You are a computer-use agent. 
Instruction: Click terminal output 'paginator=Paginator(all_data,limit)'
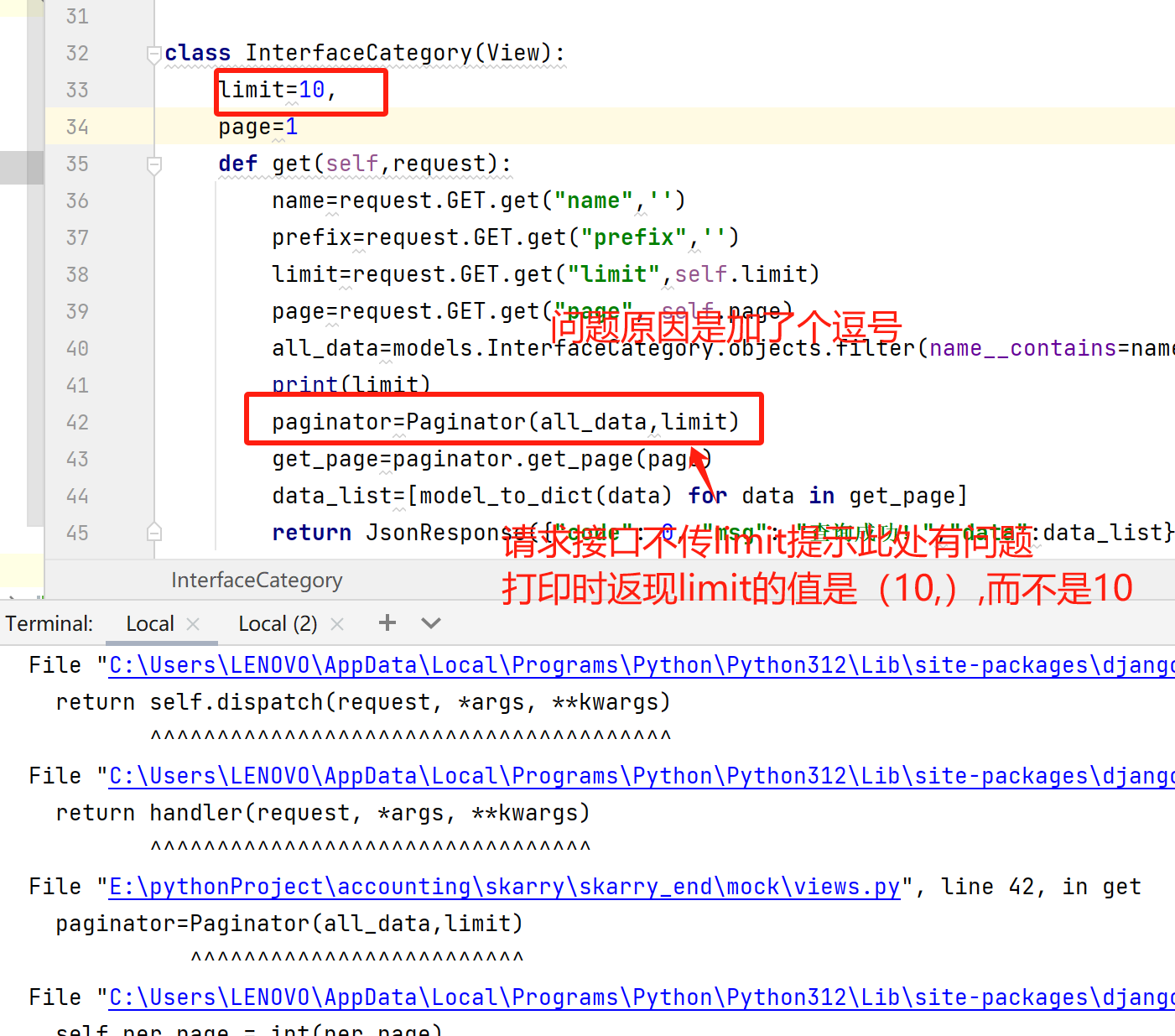click(x=289, y=924)
